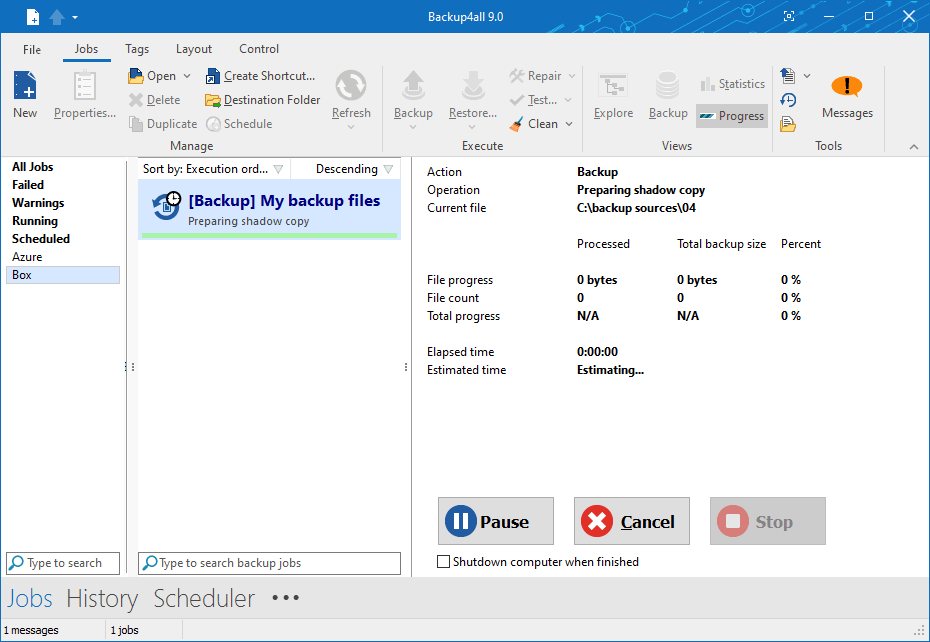The image size is (930, 642).
Task: Show the Progress view
Action: click(x=732, y=116)
